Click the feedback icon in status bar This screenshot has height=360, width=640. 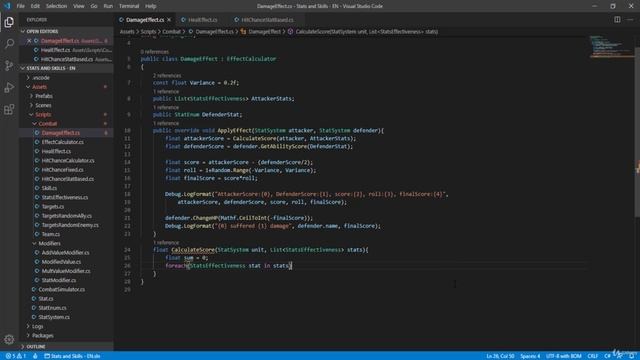[x=620, y=356]
